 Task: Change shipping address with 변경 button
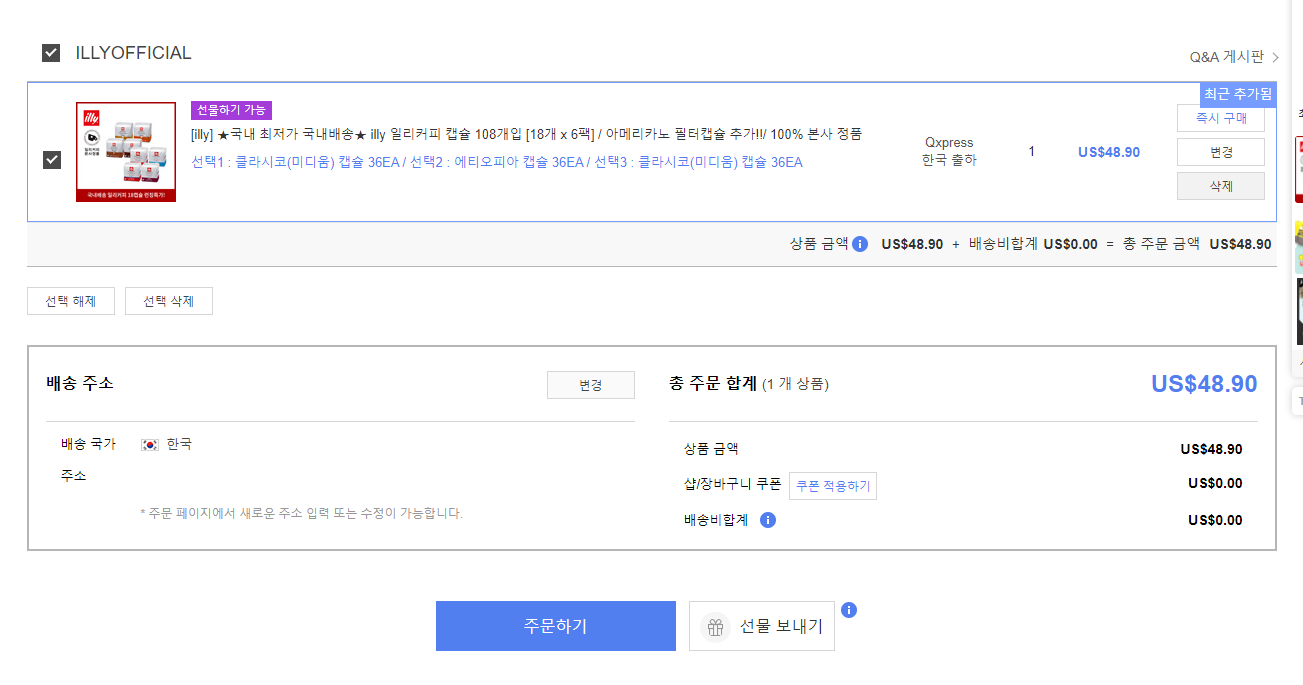click(591, 385)
